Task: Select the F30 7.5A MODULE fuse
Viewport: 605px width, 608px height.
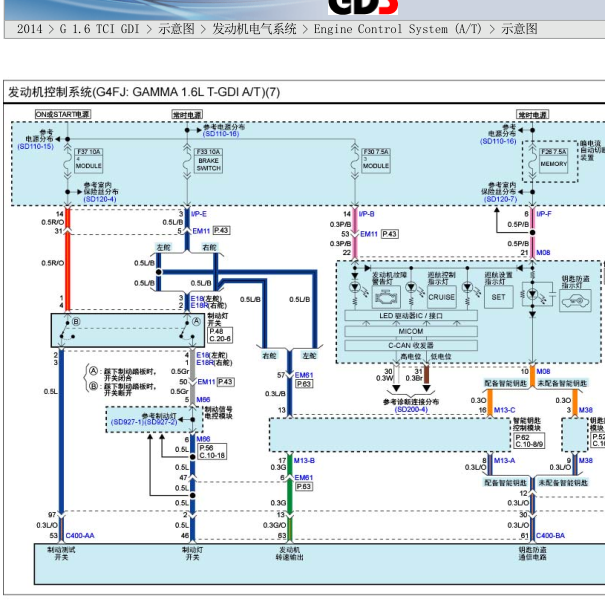Action: tap(376, 160)
